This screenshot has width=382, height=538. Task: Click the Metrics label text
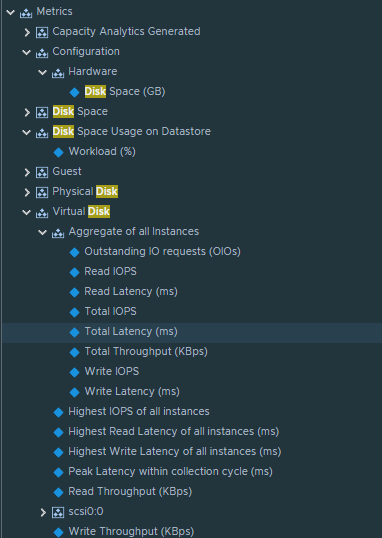54,11
